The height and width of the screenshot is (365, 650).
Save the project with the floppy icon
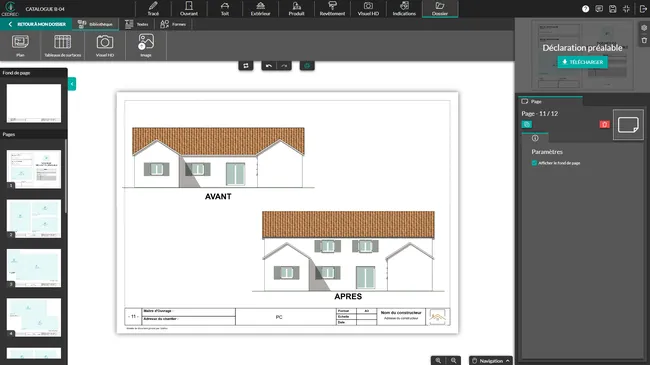tap(613, 9)
